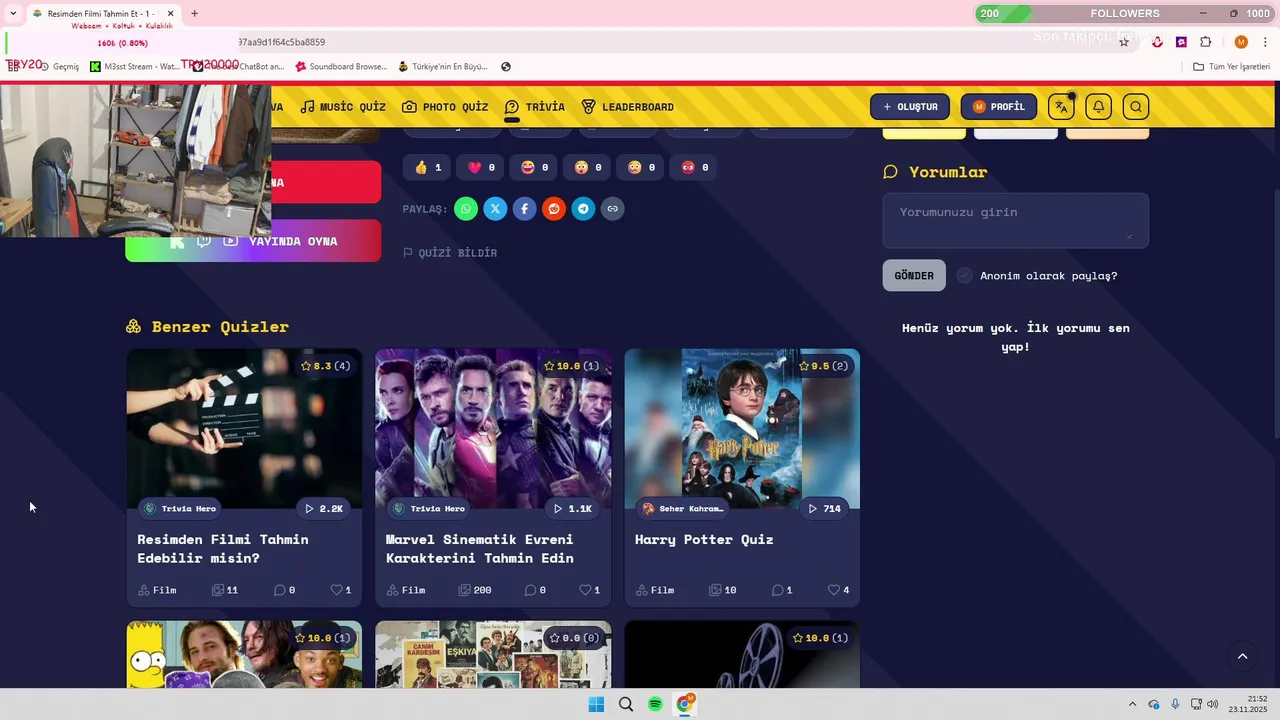Open the notifications bell
The height and width of the screenshot is (720, 1280).
point(1098,107)
